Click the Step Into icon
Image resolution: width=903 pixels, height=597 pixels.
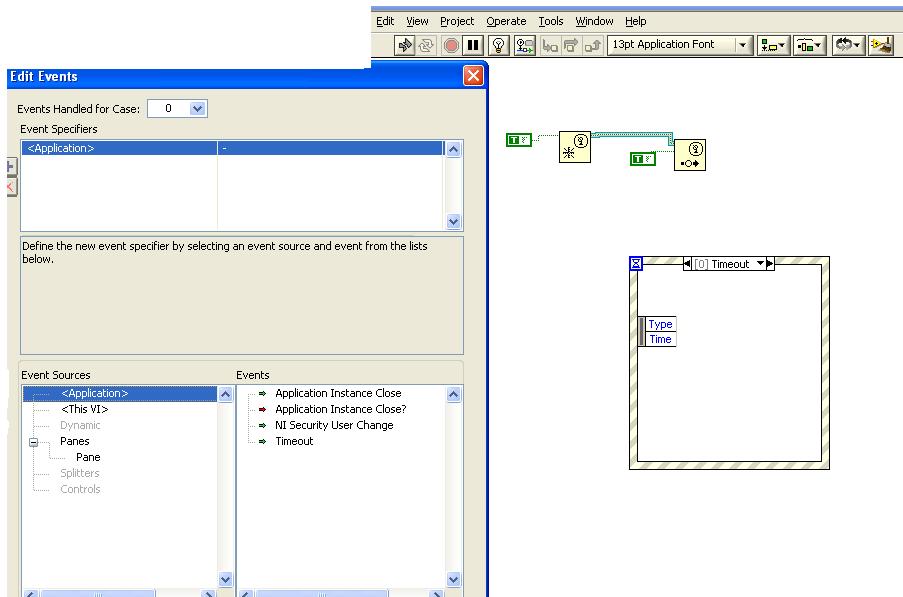(550, 45)
